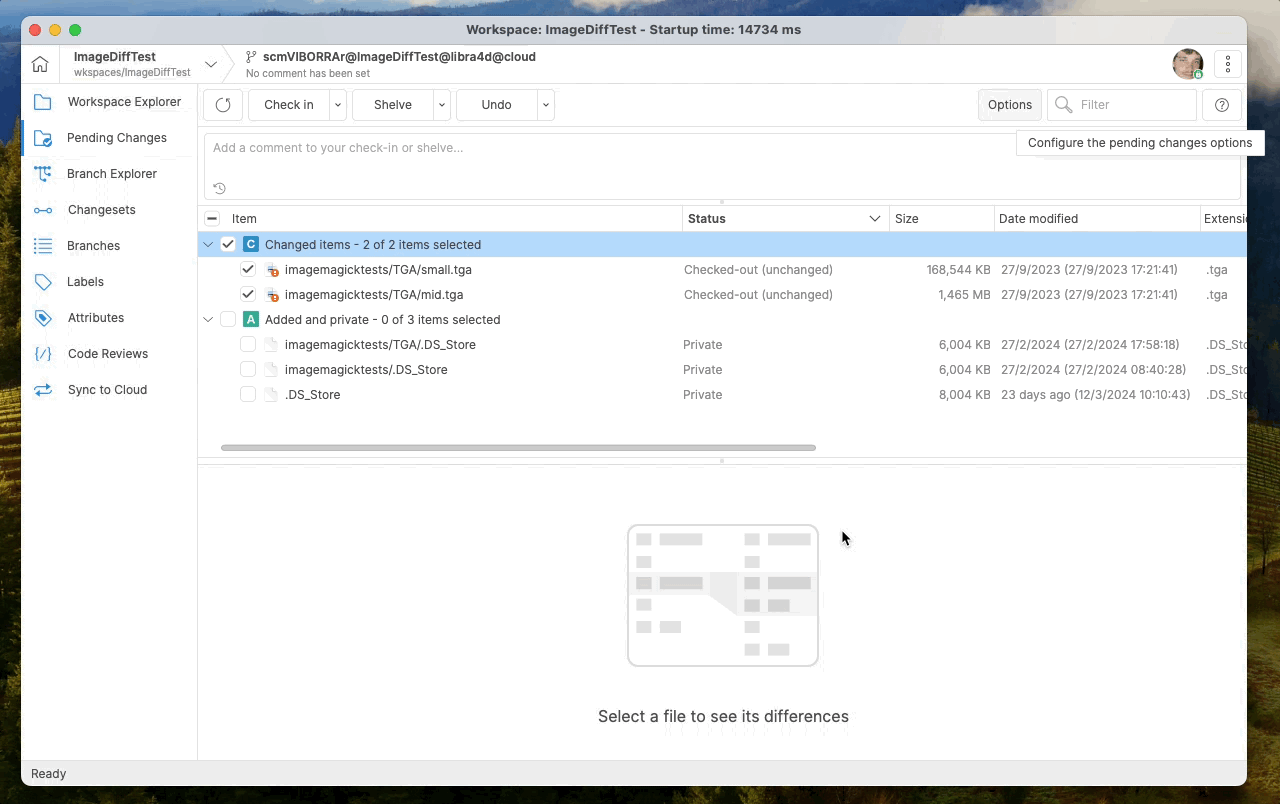1280x804 pixels.
Task: Recall previous comment via history icon
Action: coord(219,187)
